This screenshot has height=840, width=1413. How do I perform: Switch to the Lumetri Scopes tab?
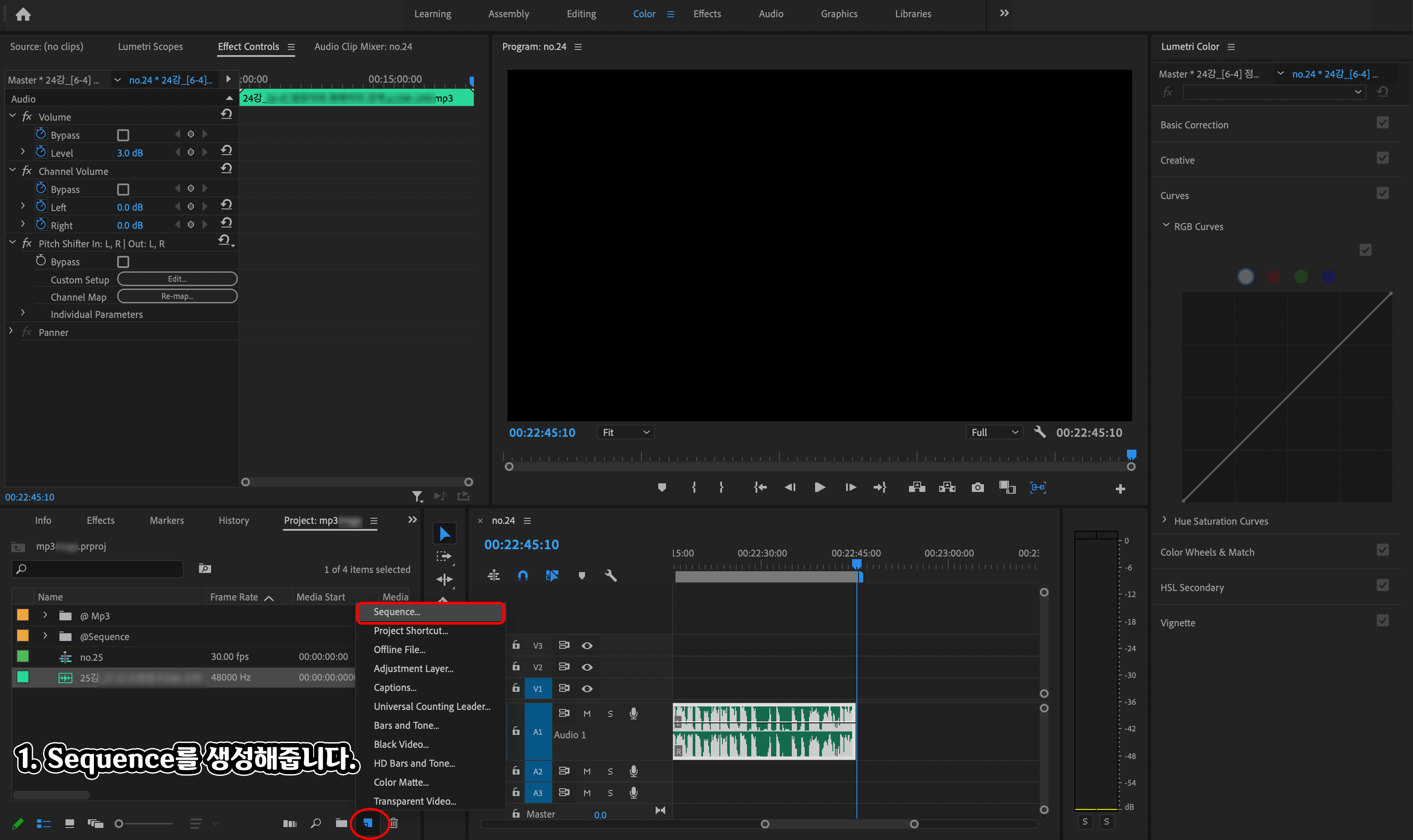coord(150,47)
